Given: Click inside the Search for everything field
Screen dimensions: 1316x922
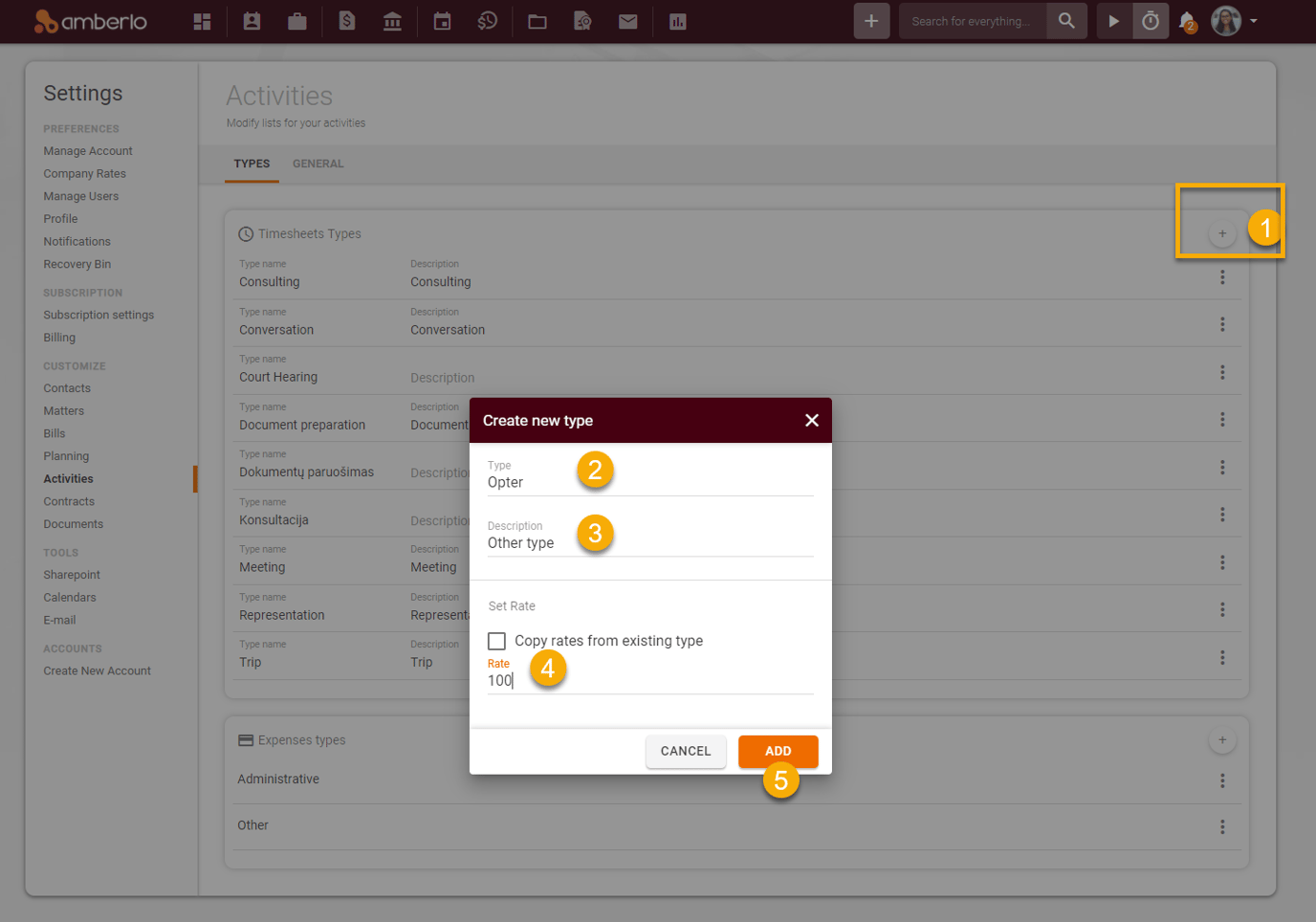Looking at the screenshot, I should coord(972,20).
